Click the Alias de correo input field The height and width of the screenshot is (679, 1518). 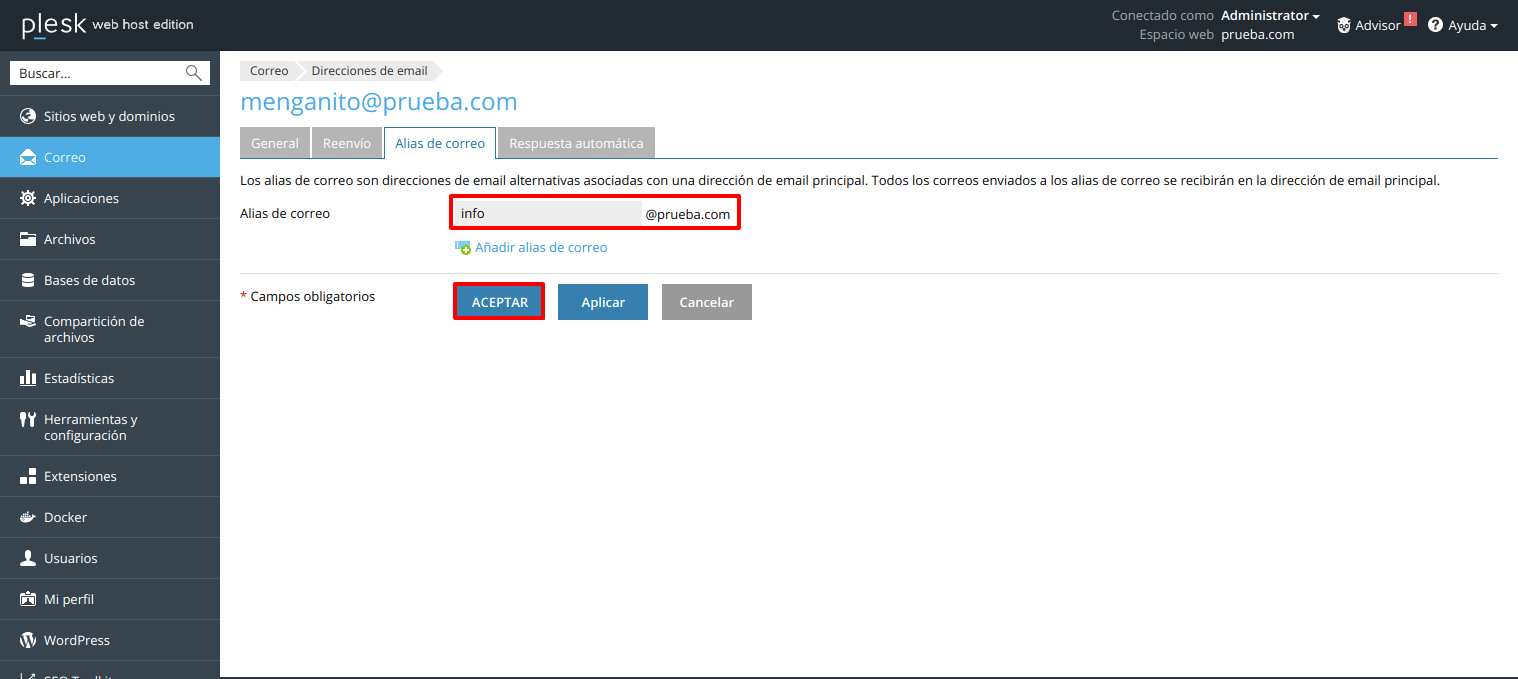pos(547,213)
